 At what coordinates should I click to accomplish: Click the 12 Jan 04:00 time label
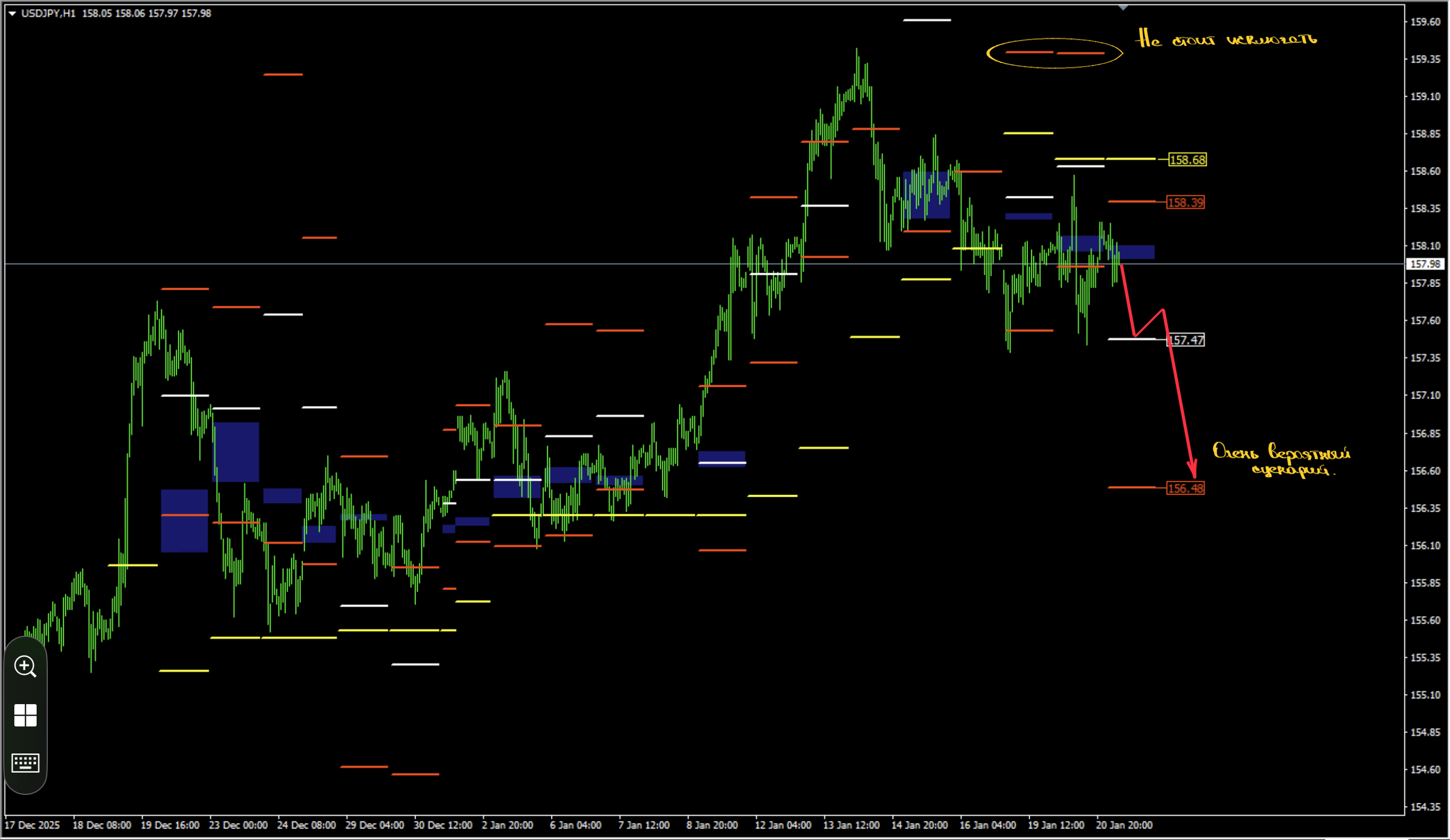[x=783, y=825]
